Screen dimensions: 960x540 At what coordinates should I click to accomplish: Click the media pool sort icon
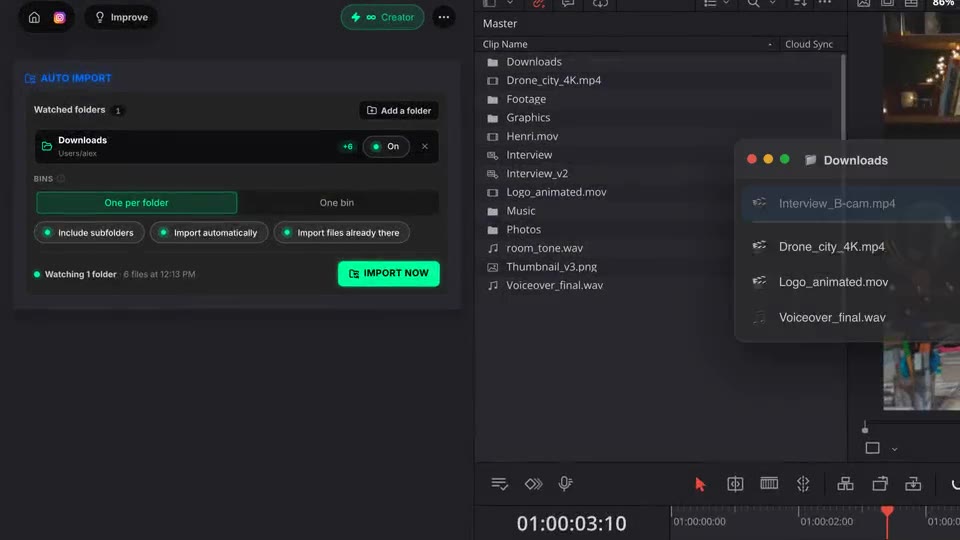800,3
